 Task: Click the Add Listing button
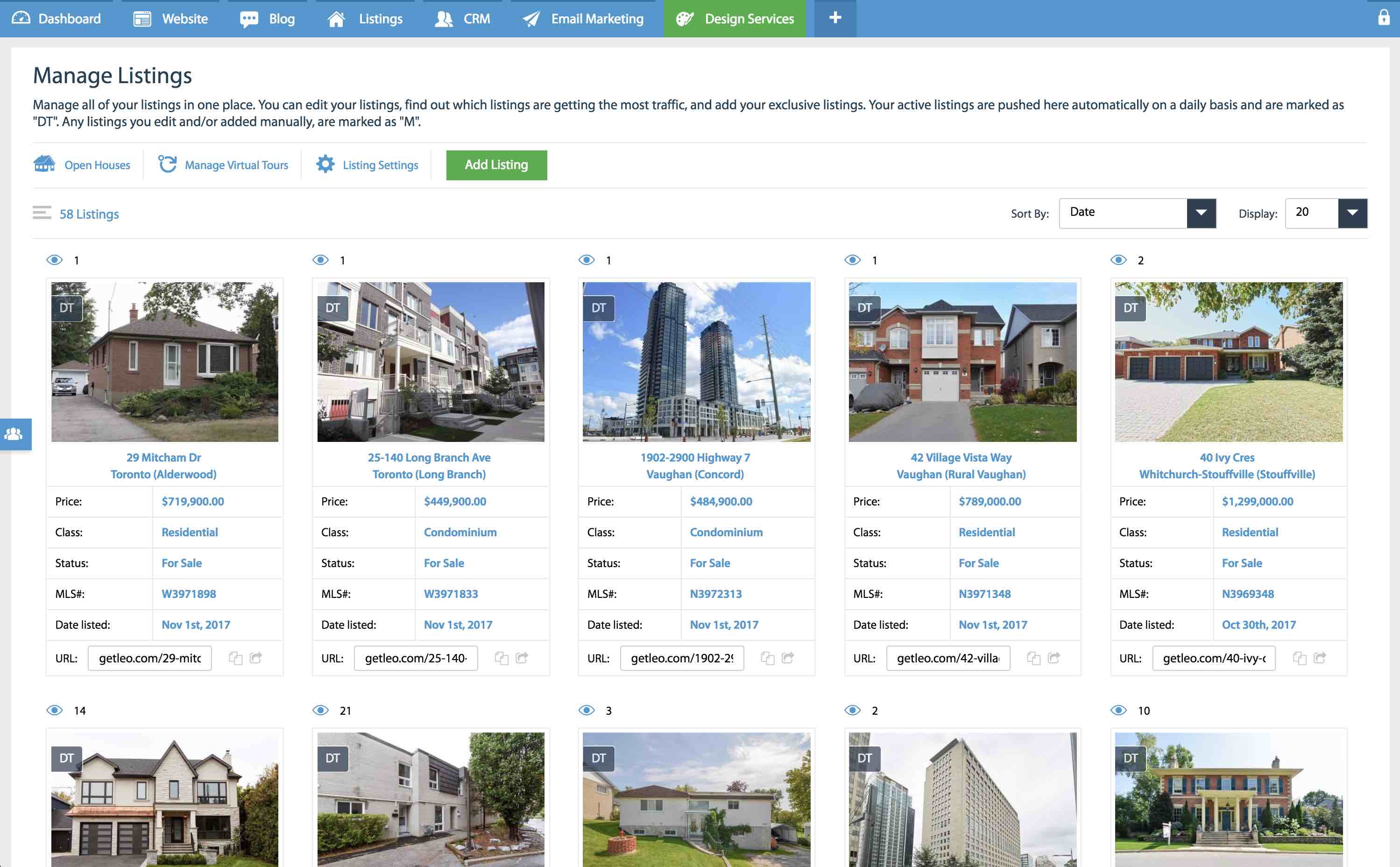click(x=496, y=164)
